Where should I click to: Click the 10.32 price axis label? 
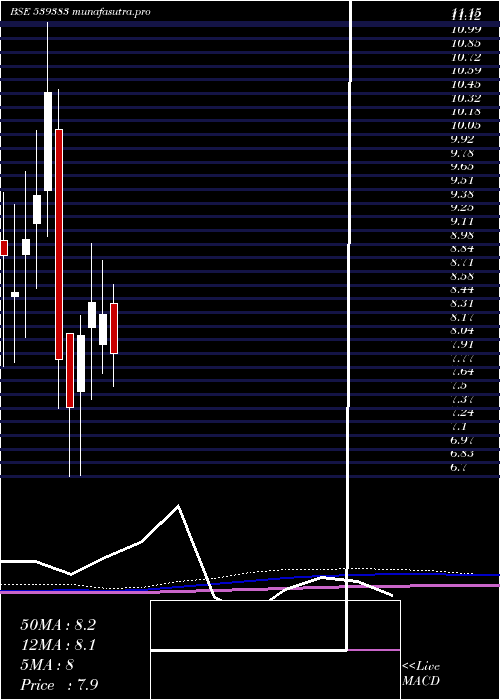click(466, 98)
